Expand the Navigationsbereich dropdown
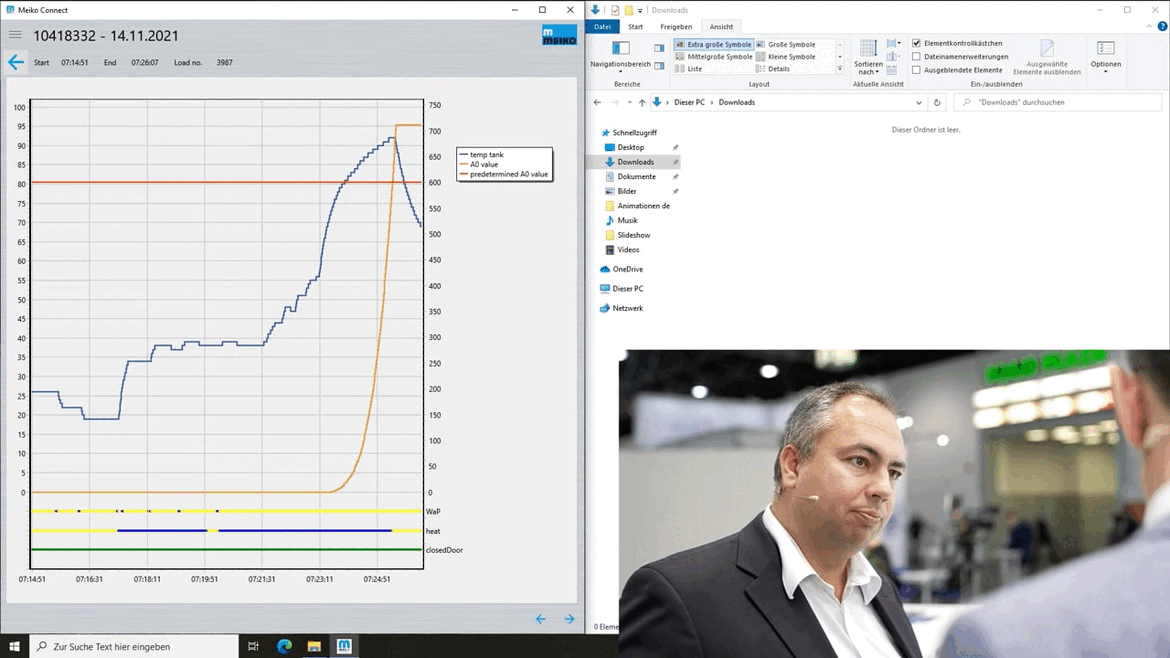 620,66
